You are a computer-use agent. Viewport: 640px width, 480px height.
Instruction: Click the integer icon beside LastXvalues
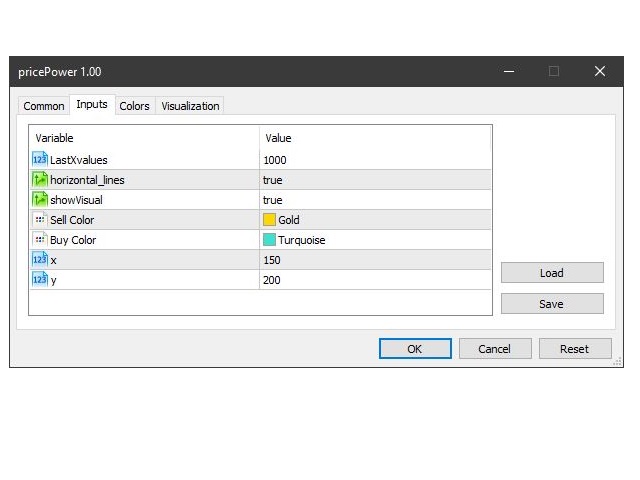click(x=40, y=159)
